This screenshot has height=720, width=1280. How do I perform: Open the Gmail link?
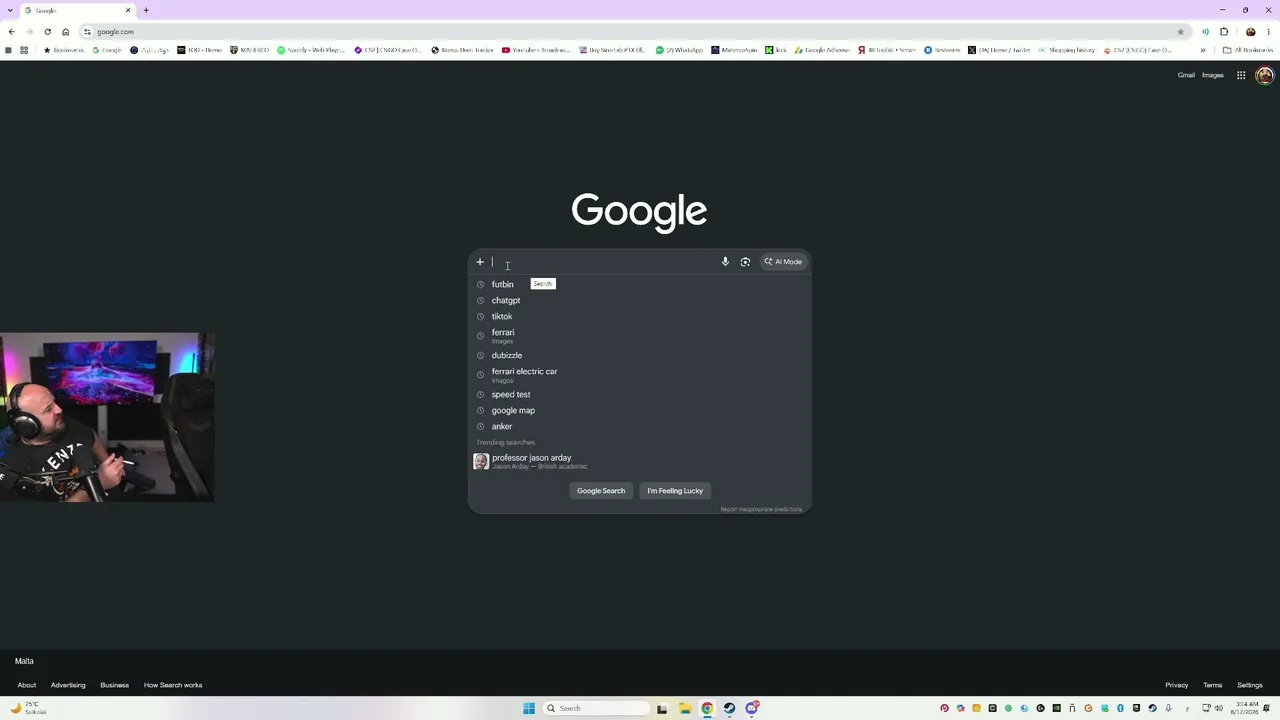1186,75
